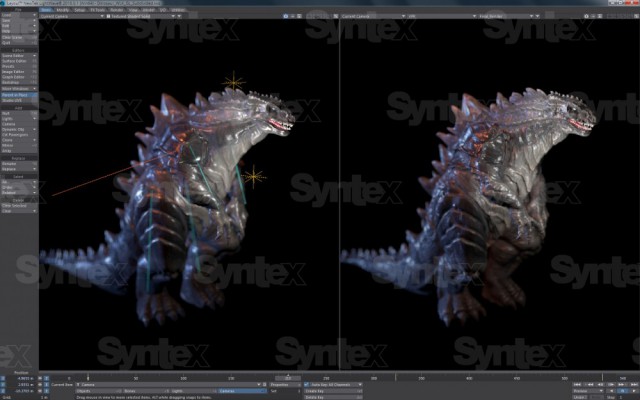Click the X position value field

(22, 378)
